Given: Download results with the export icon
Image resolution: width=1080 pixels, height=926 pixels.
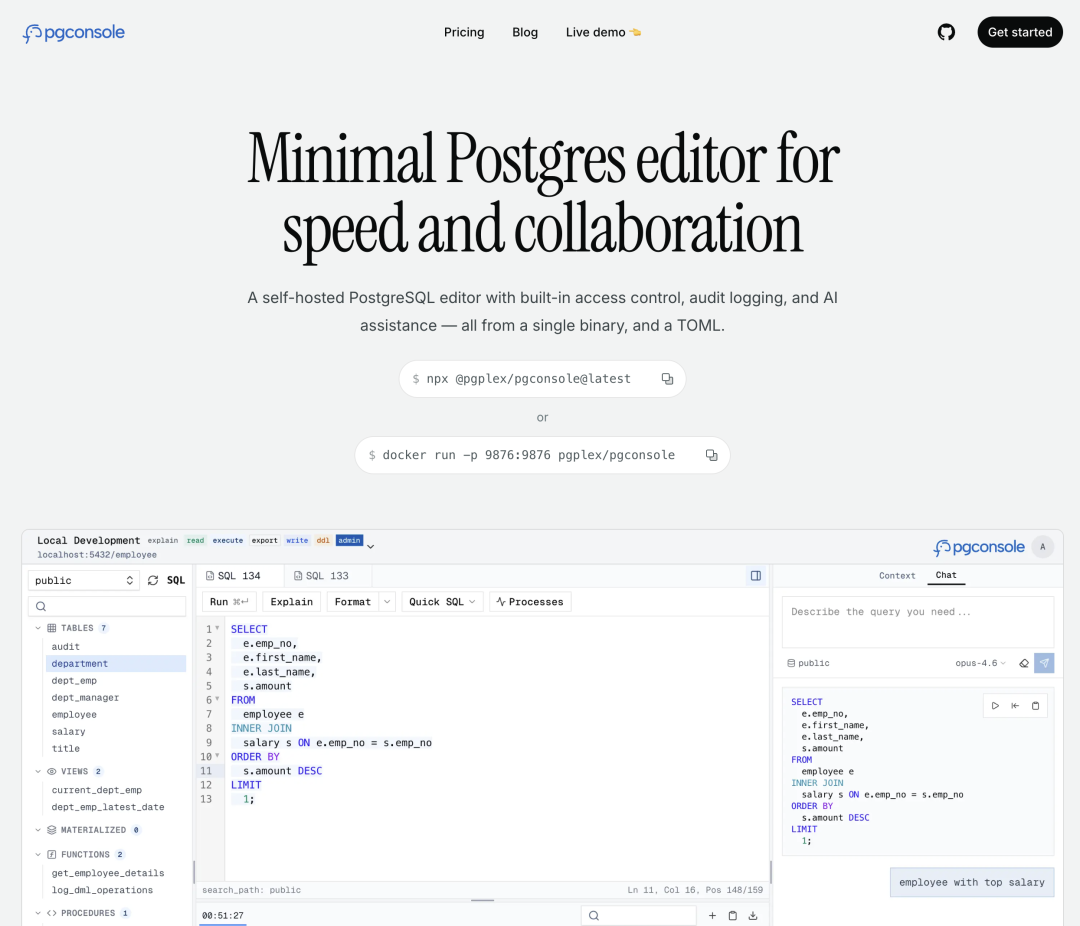Looking at the screenshot, I should pos(753,916).
